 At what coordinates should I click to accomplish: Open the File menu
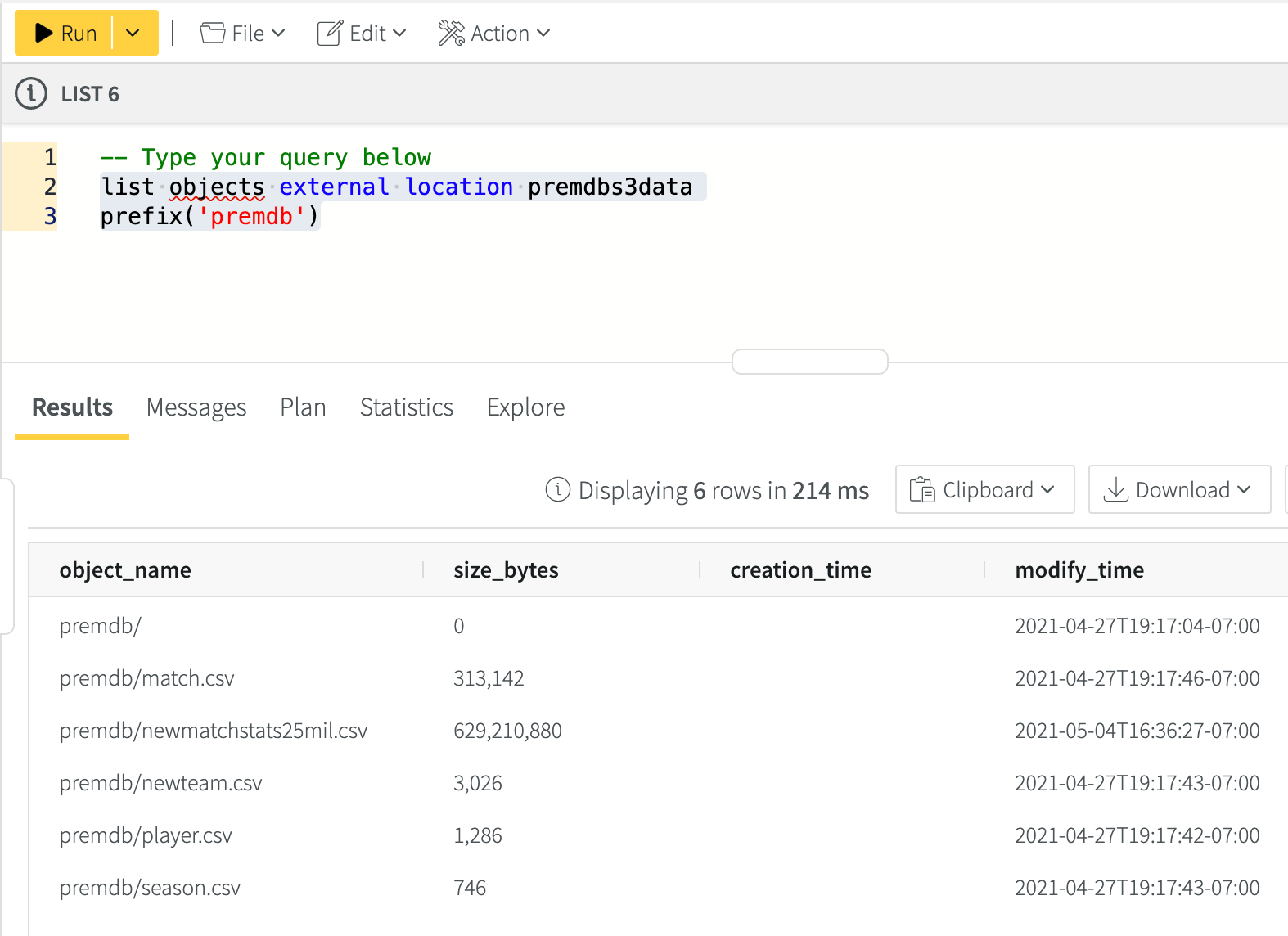[x=243, y=34]
